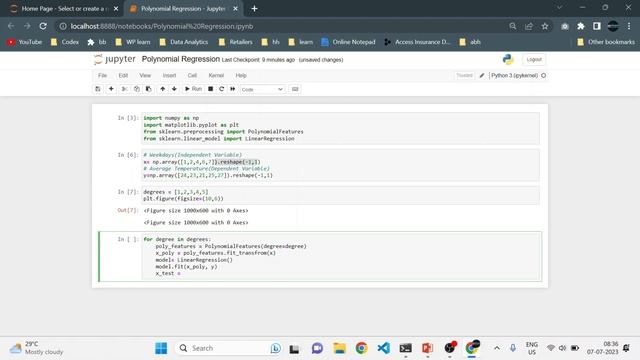This screenshot has width=640, height=360.
Task: Zoom magnifier icon in address bar
Action: pos(513,26)
